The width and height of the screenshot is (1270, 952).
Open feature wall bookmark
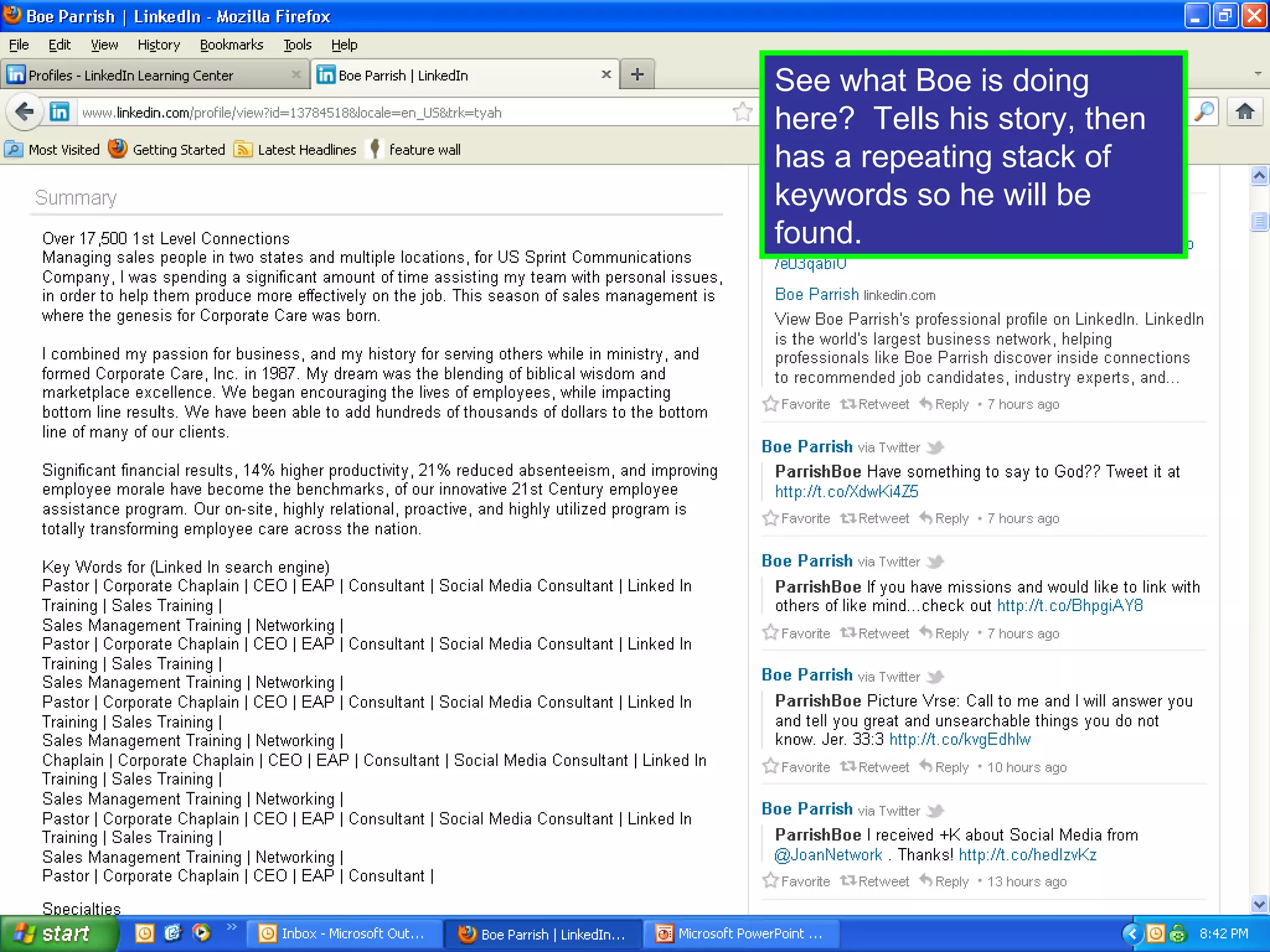tap(414, 149)
